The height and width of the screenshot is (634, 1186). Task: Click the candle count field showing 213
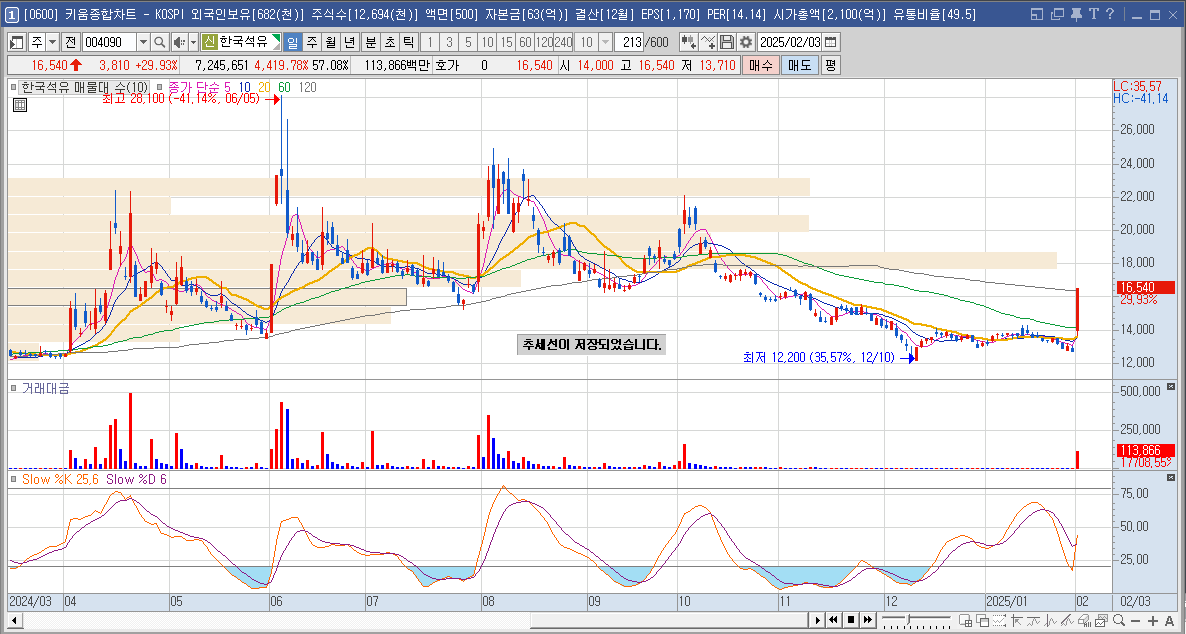click(629, 42)
